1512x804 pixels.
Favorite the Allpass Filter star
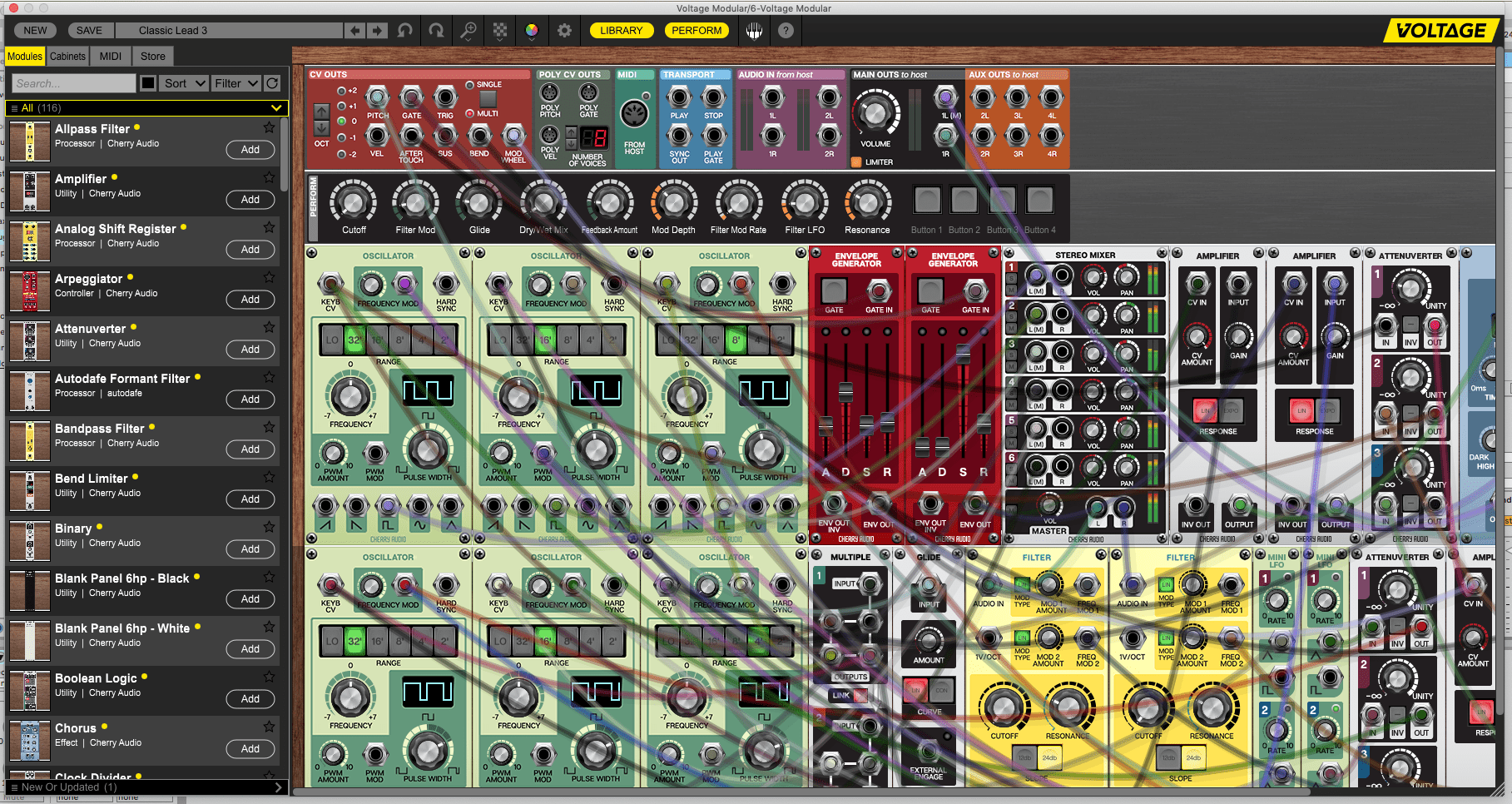(x=269, y=127)
